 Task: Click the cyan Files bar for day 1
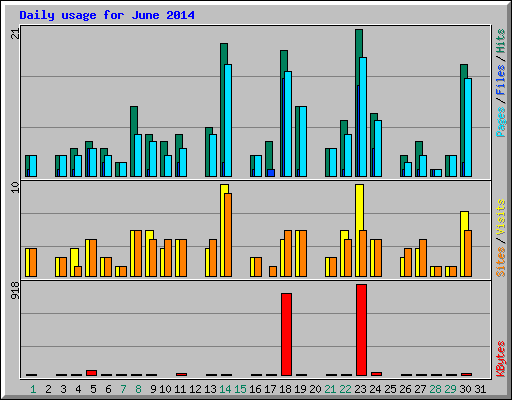tap(33, 166)
